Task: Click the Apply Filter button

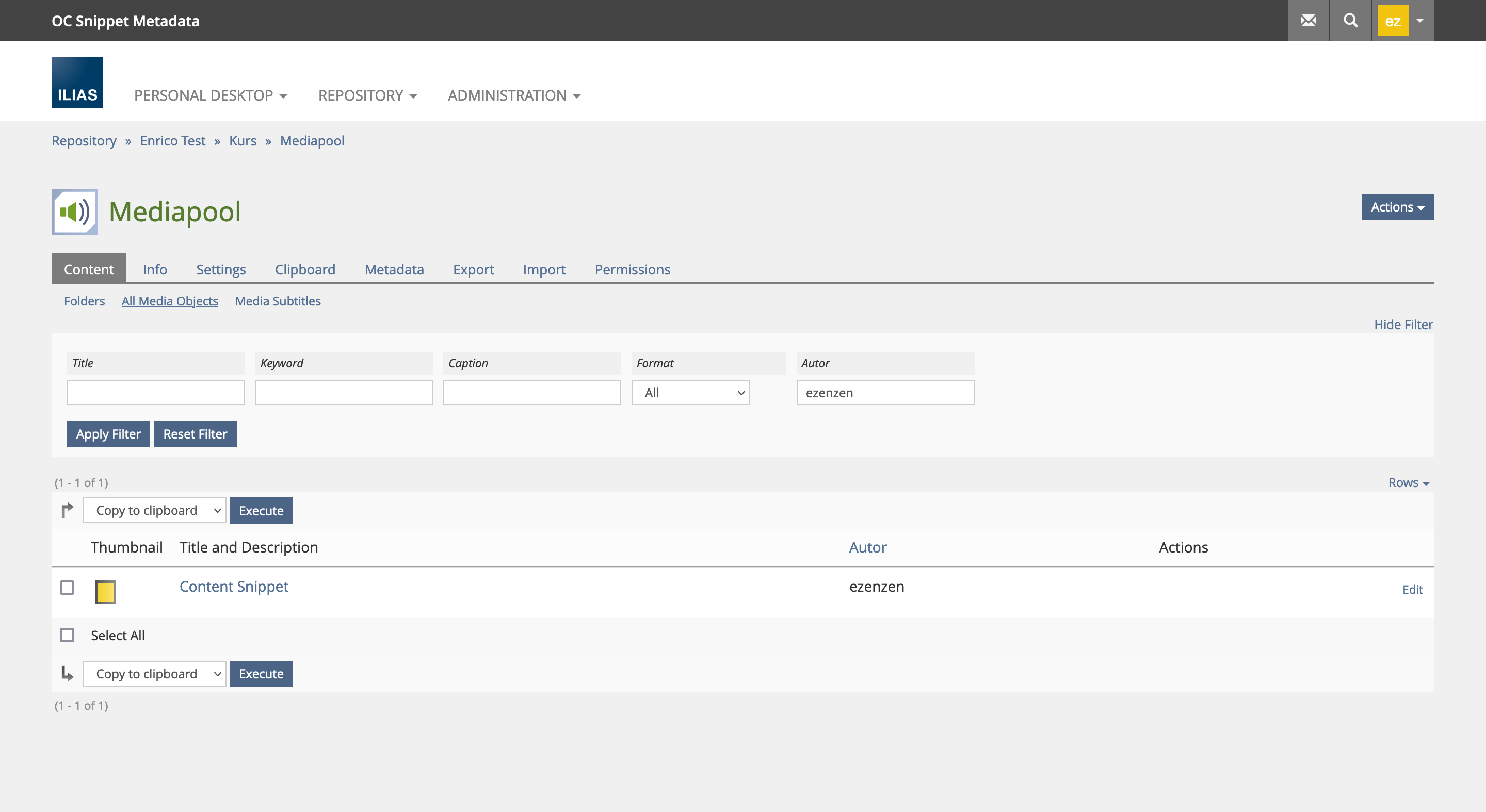Action: point(108,434)
